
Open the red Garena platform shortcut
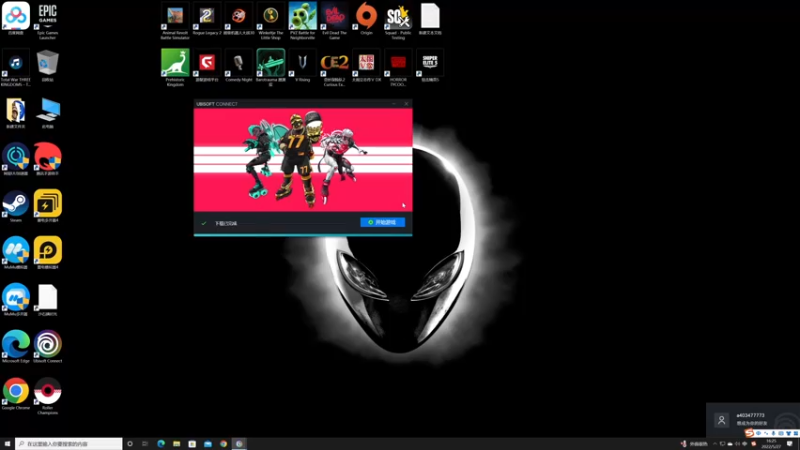(x=207, y=65)
